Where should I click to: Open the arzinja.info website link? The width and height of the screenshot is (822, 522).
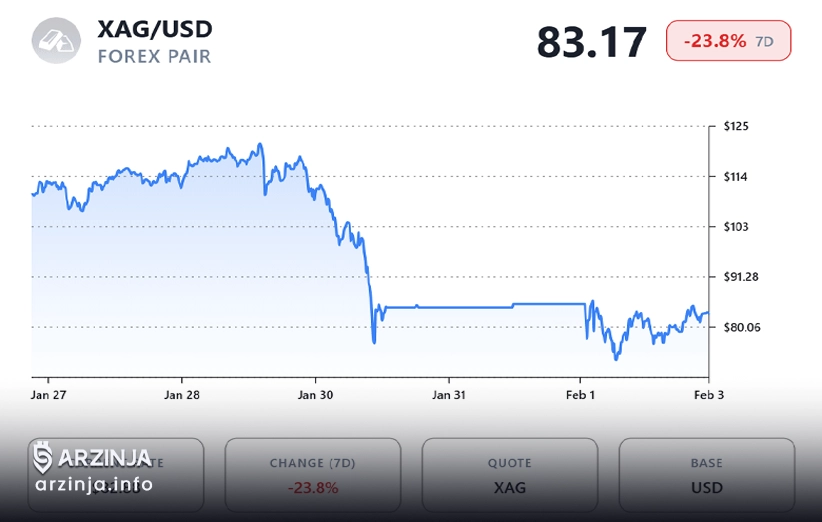93,485
